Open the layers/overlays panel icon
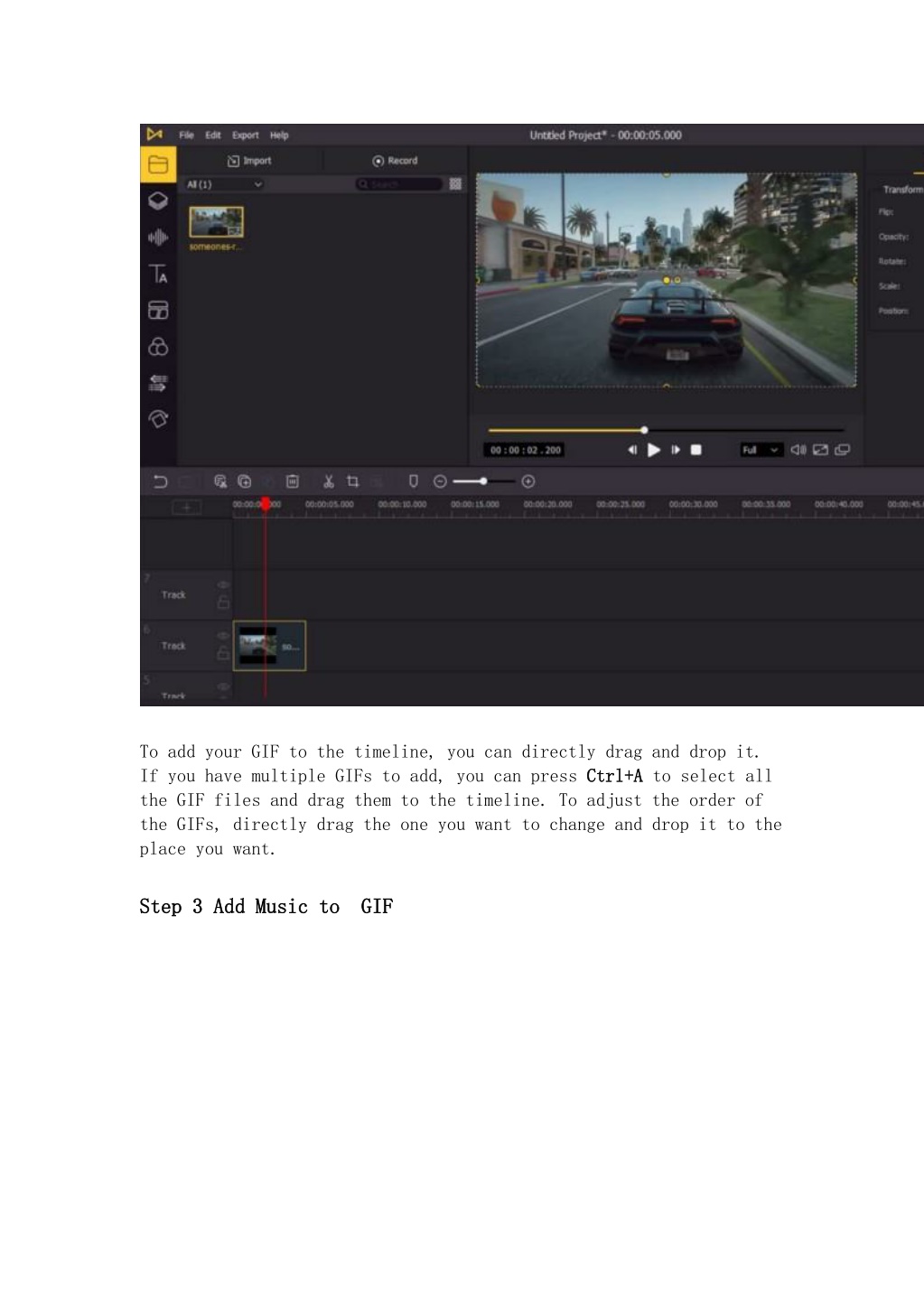 (158, 201)
